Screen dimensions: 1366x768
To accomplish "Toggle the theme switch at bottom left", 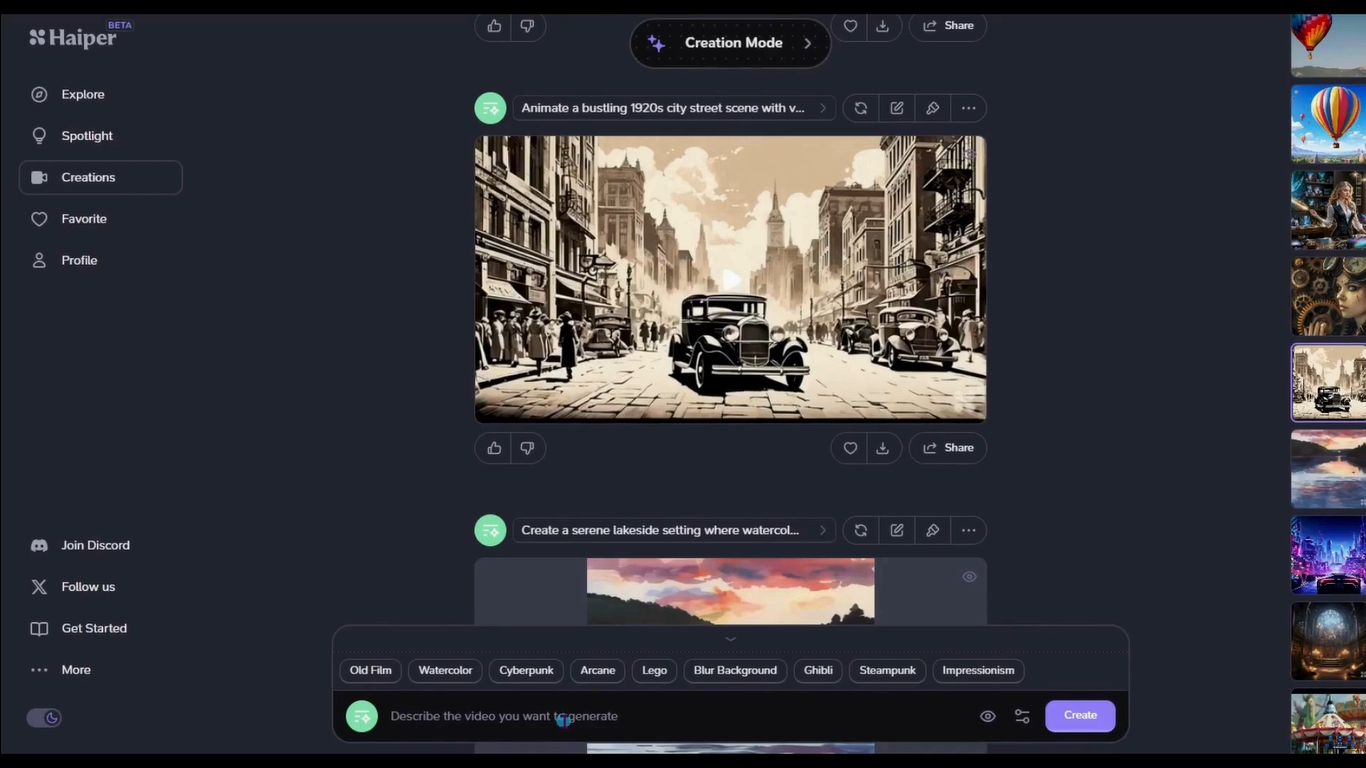I will (44, 717).
